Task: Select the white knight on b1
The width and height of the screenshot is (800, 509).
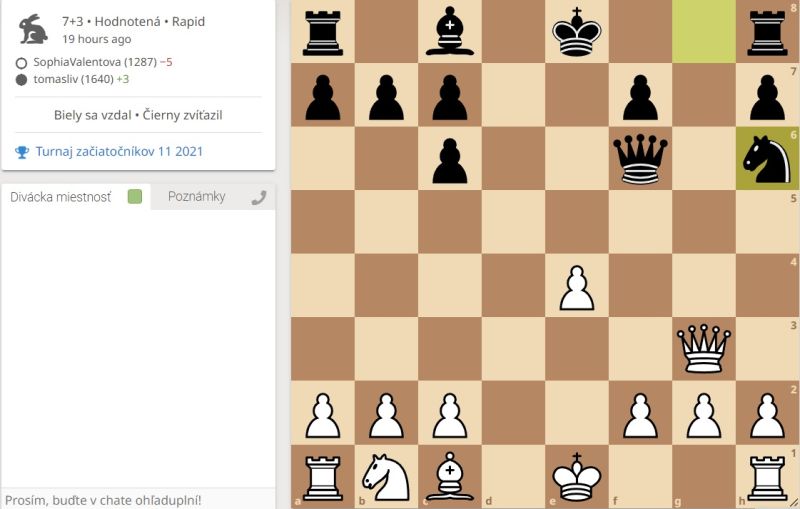Action: [386, 476]
